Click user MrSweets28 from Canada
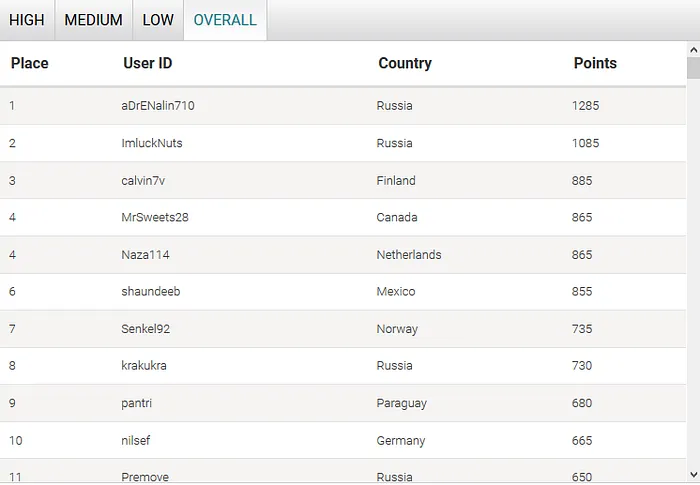Image resolution: width=700 pixels, height=485 pixels. click(x=155, y=218)
